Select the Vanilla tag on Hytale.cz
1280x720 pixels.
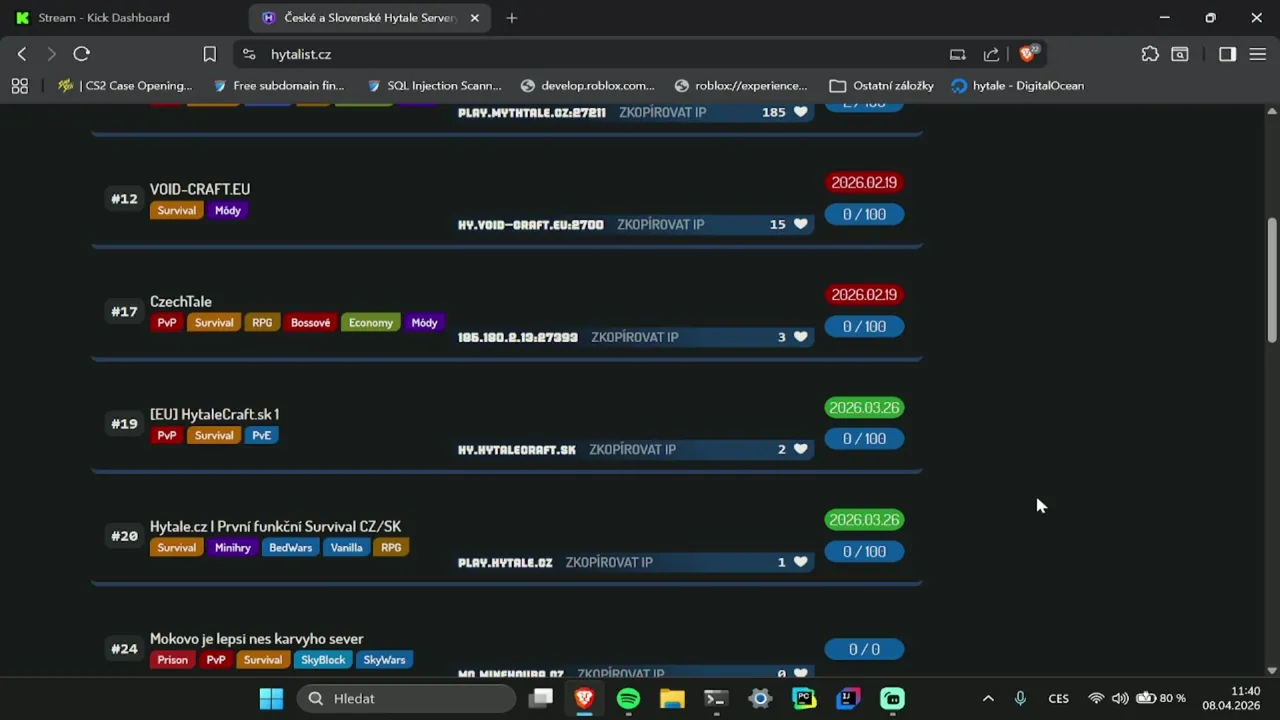point(347,548)
